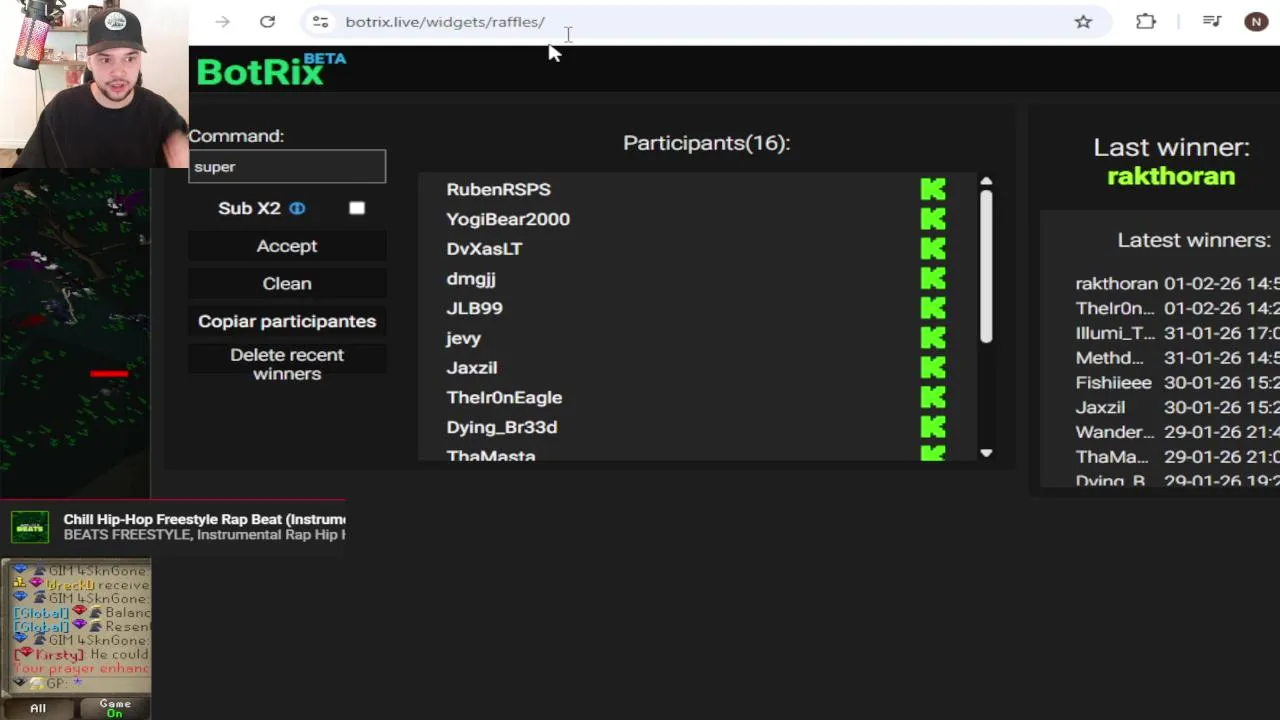Click Wander... row in Latest winners

pyautogui.click(x=1177, y=432)
